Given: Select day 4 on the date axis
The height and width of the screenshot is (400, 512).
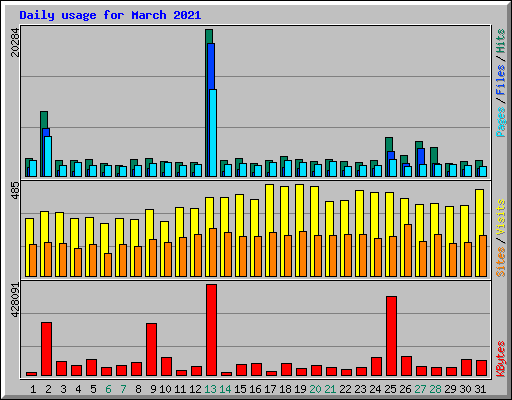Looking at the screenshot, I should point(78,389).
